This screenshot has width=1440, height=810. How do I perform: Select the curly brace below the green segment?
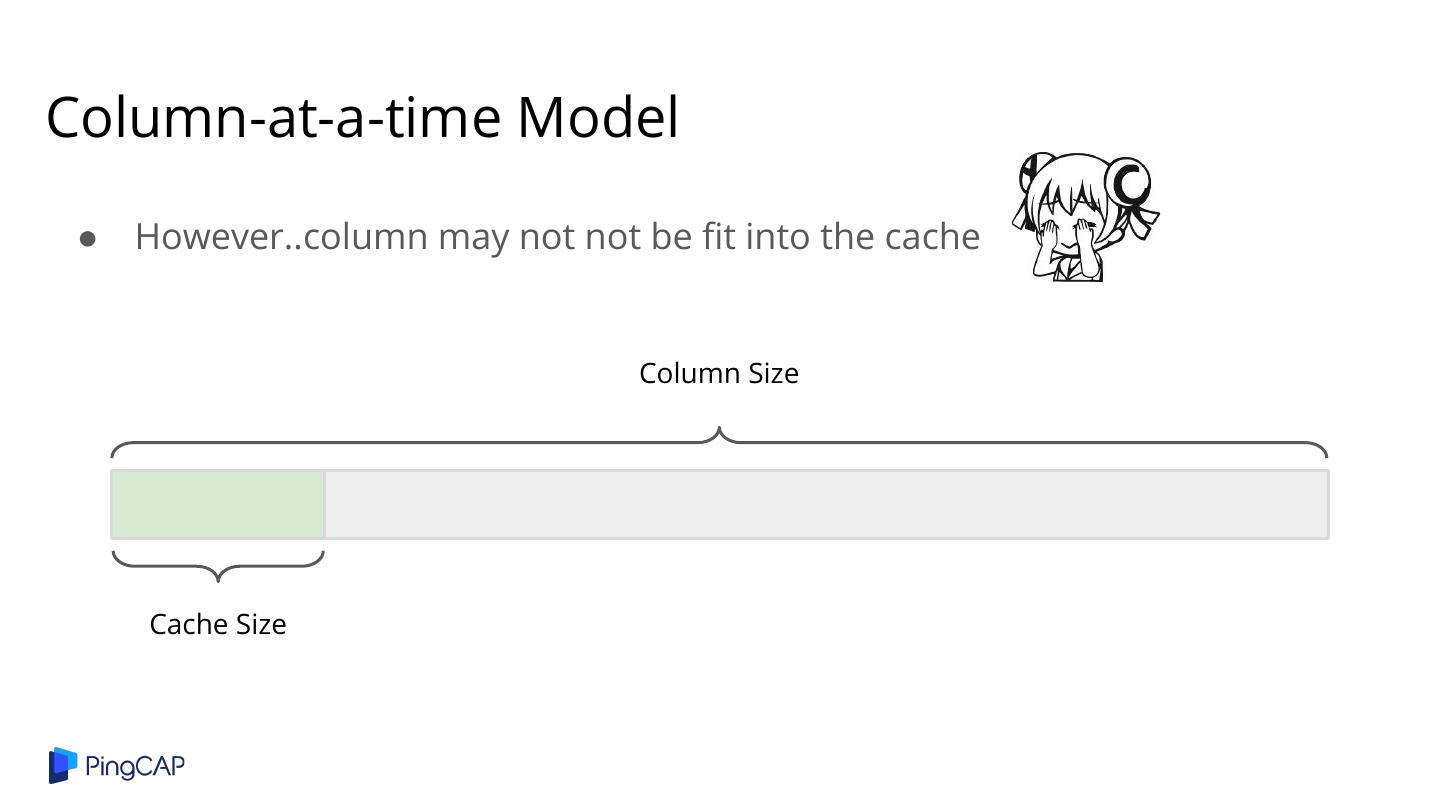point(218,563)
